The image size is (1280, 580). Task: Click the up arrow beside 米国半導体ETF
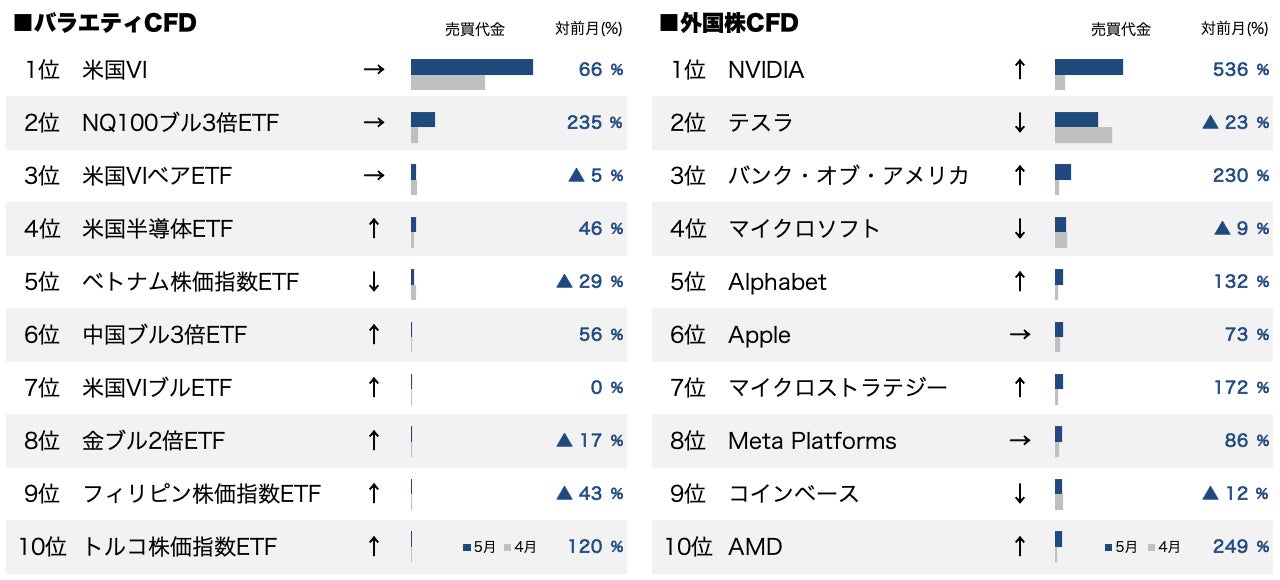pyautogui.click(x=374, y=229)
